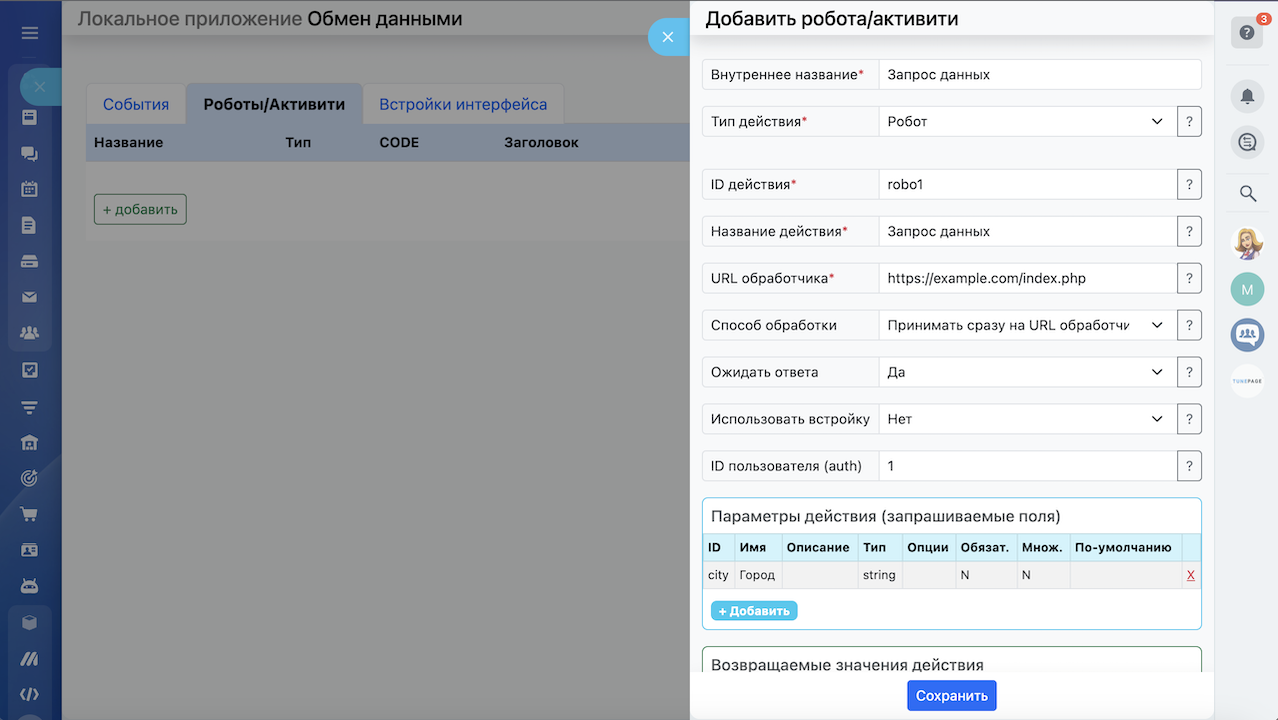Delete the city parameter row

click(1190, 575)
